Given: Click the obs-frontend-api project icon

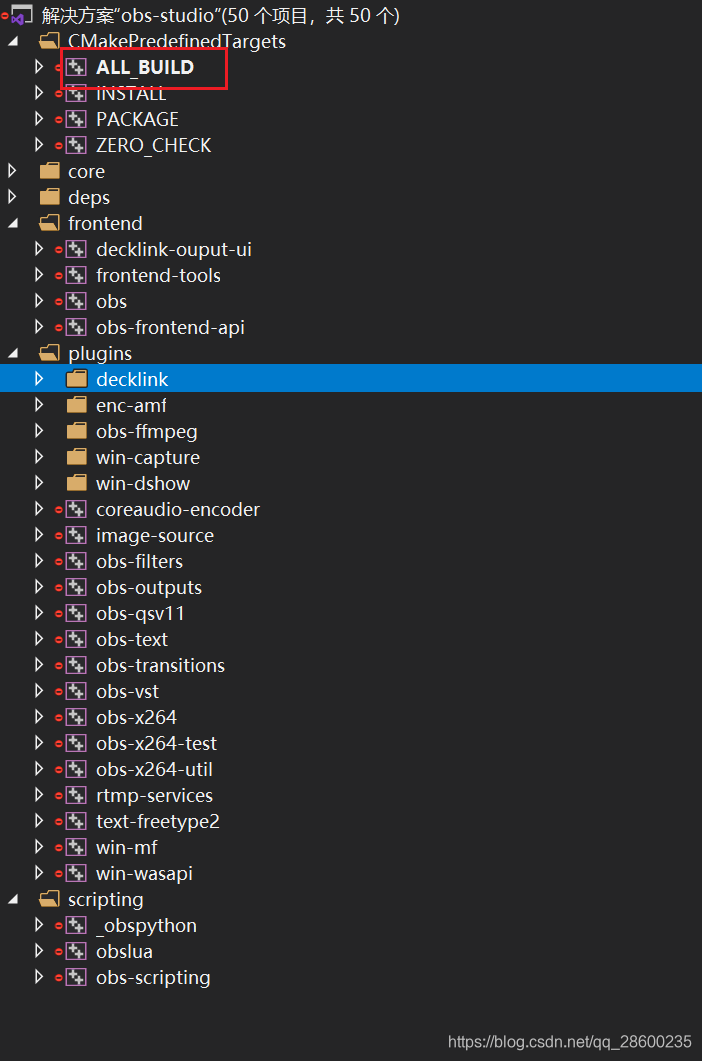Looking at the screenshot, I should tap(76, 328).
